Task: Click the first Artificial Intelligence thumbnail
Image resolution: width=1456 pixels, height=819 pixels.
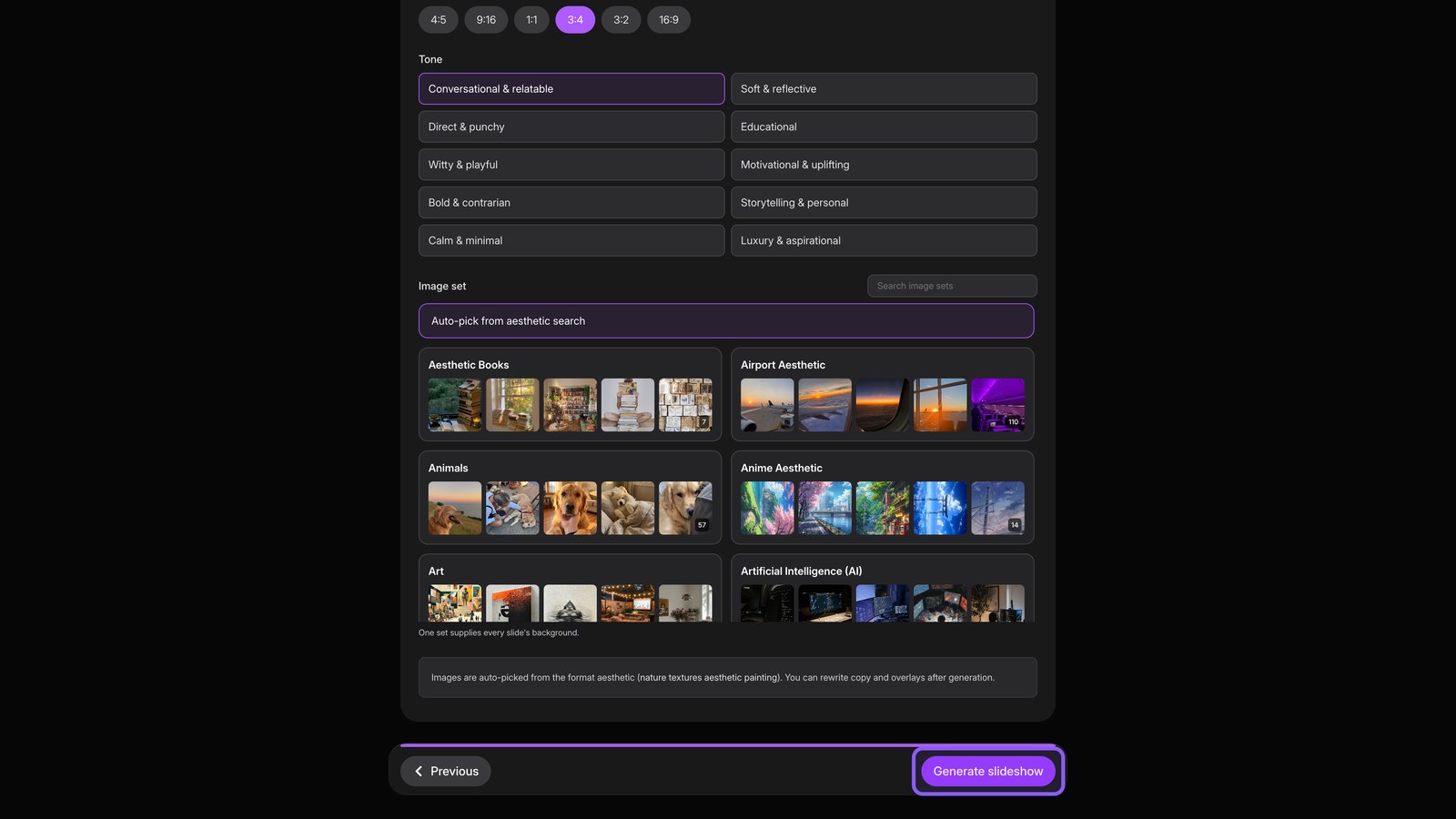Action: pyautogui.click(x=767, y=603)
